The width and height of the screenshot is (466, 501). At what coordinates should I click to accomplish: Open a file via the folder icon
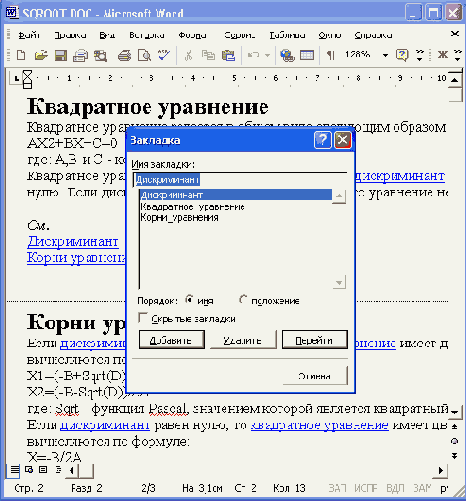41,55
